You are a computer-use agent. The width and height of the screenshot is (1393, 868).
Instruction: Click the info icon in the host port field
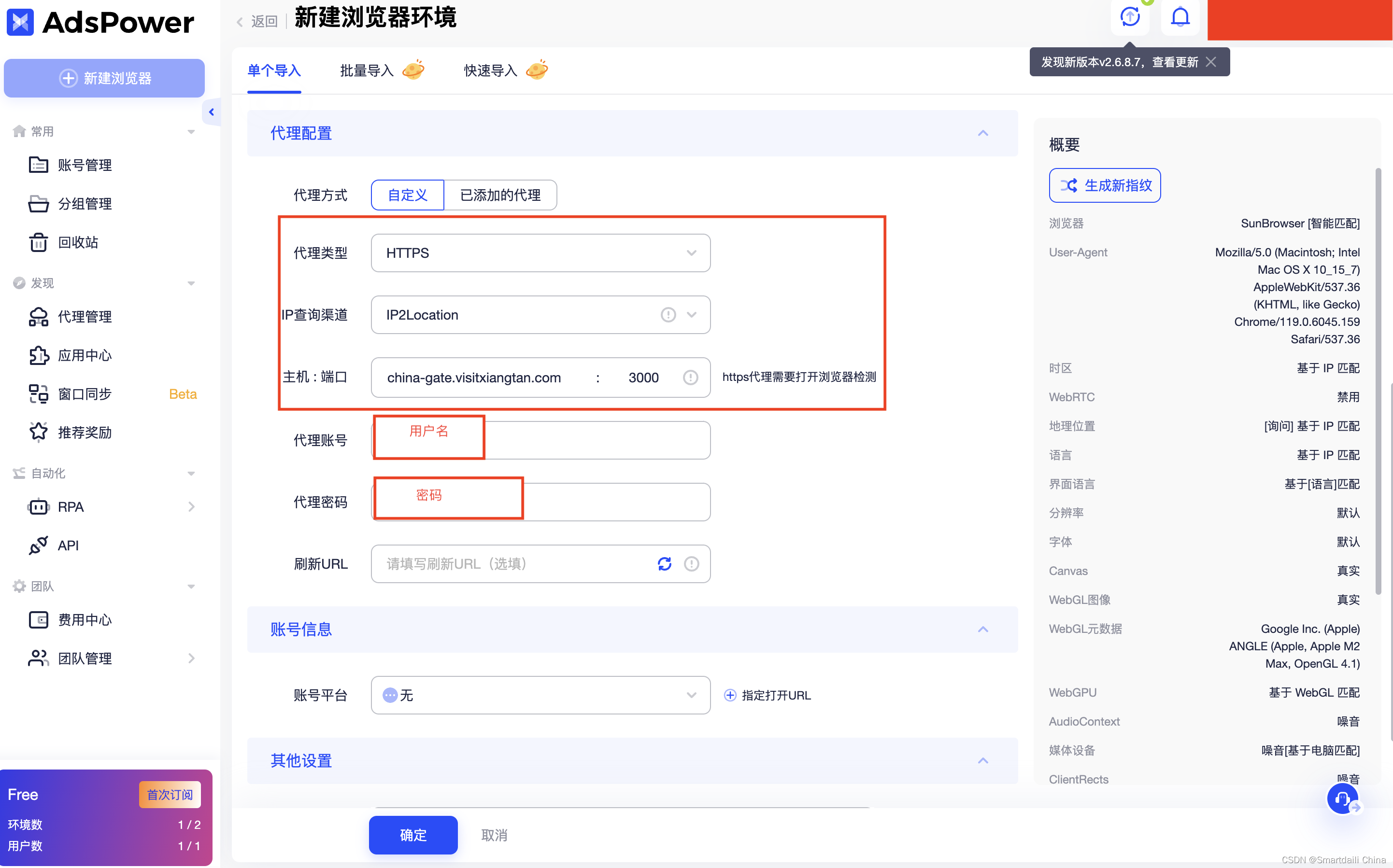pyautogui.click(x=690, y=377)
